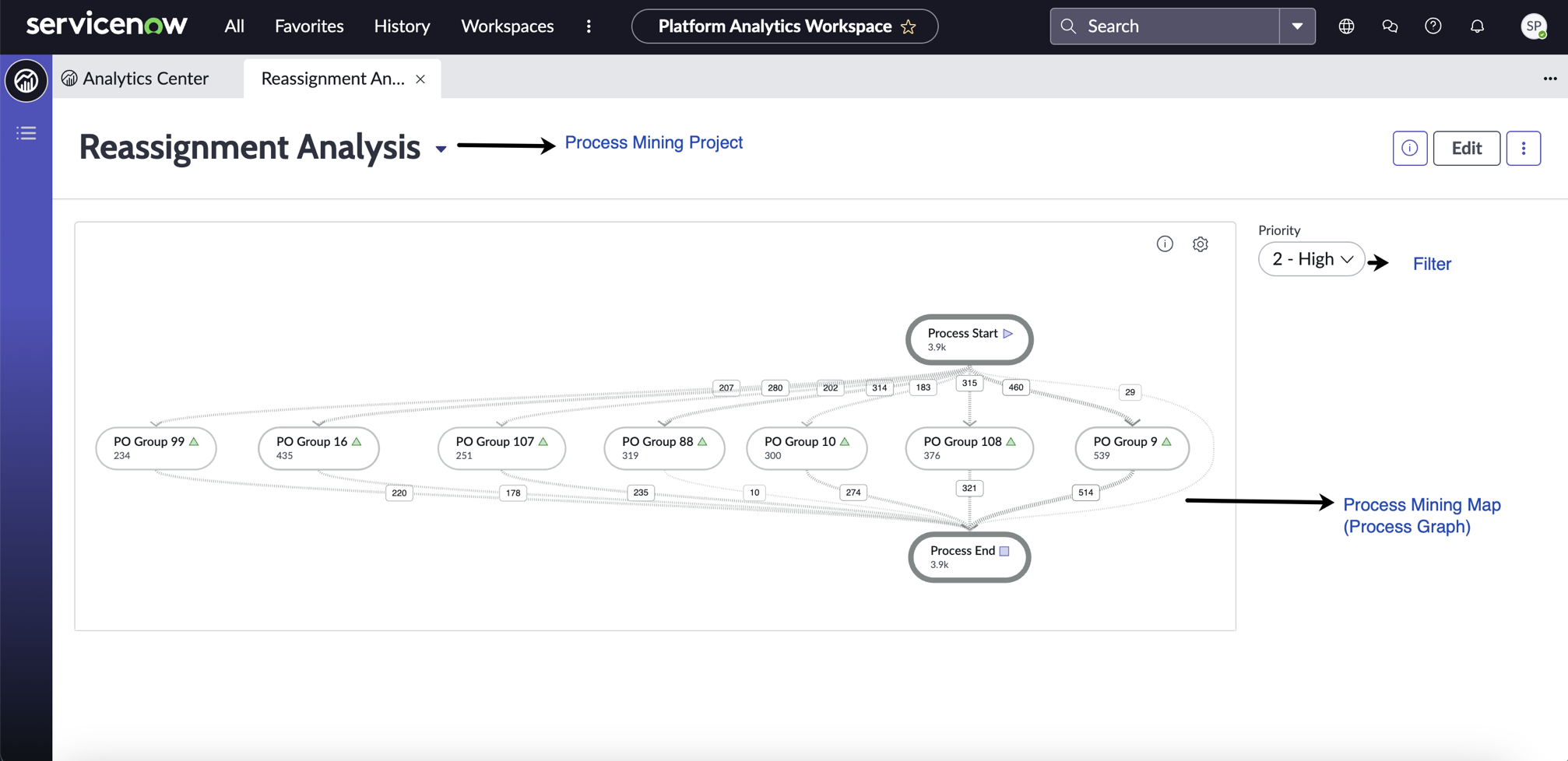Click the Process End stop icon
Viewport: 1568px width, 761px height.
pyautogui.click(x=1004, y=551)
